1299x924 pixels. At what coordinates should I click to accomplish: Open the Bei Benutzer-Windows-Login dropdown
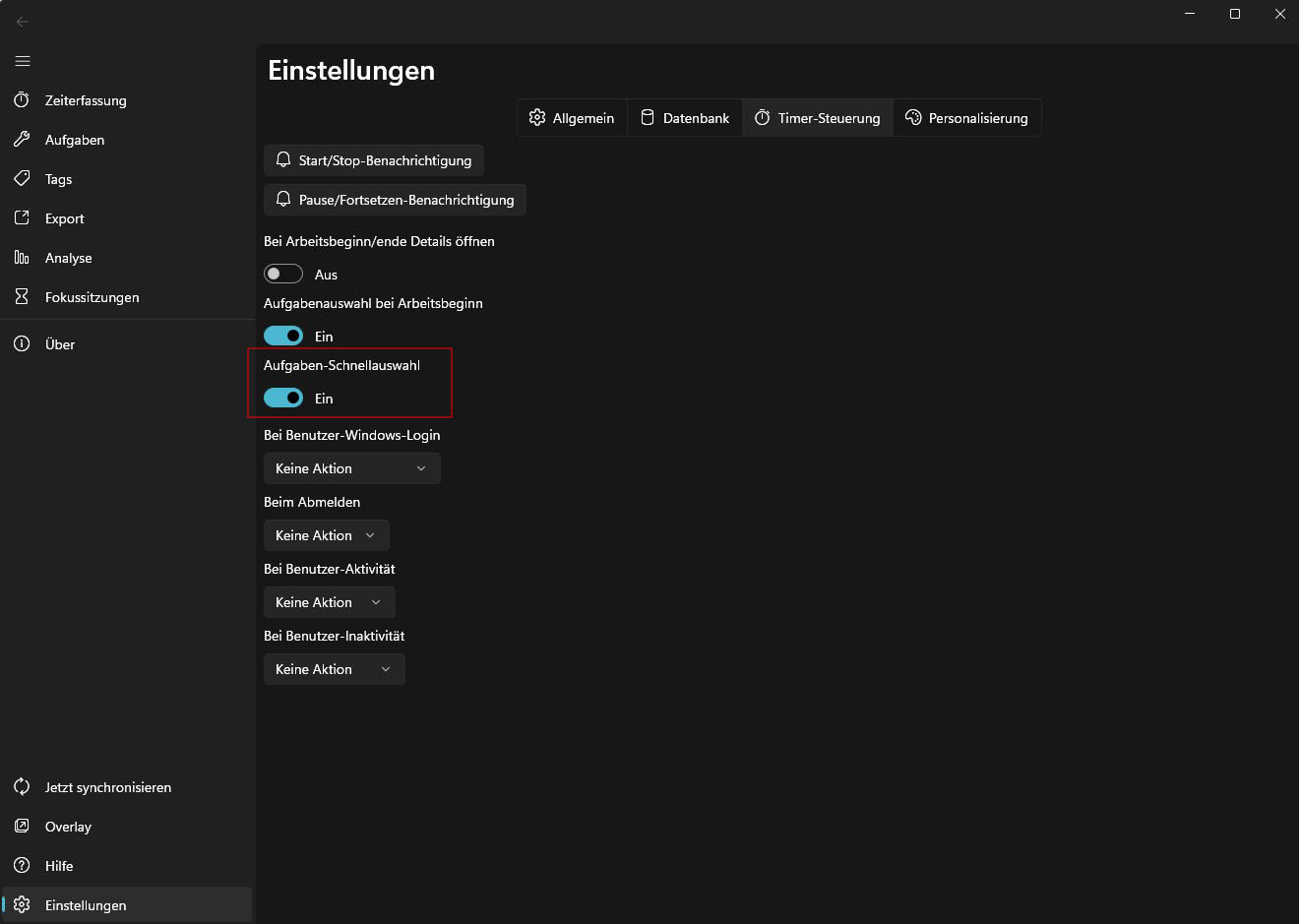pos(351,467)
